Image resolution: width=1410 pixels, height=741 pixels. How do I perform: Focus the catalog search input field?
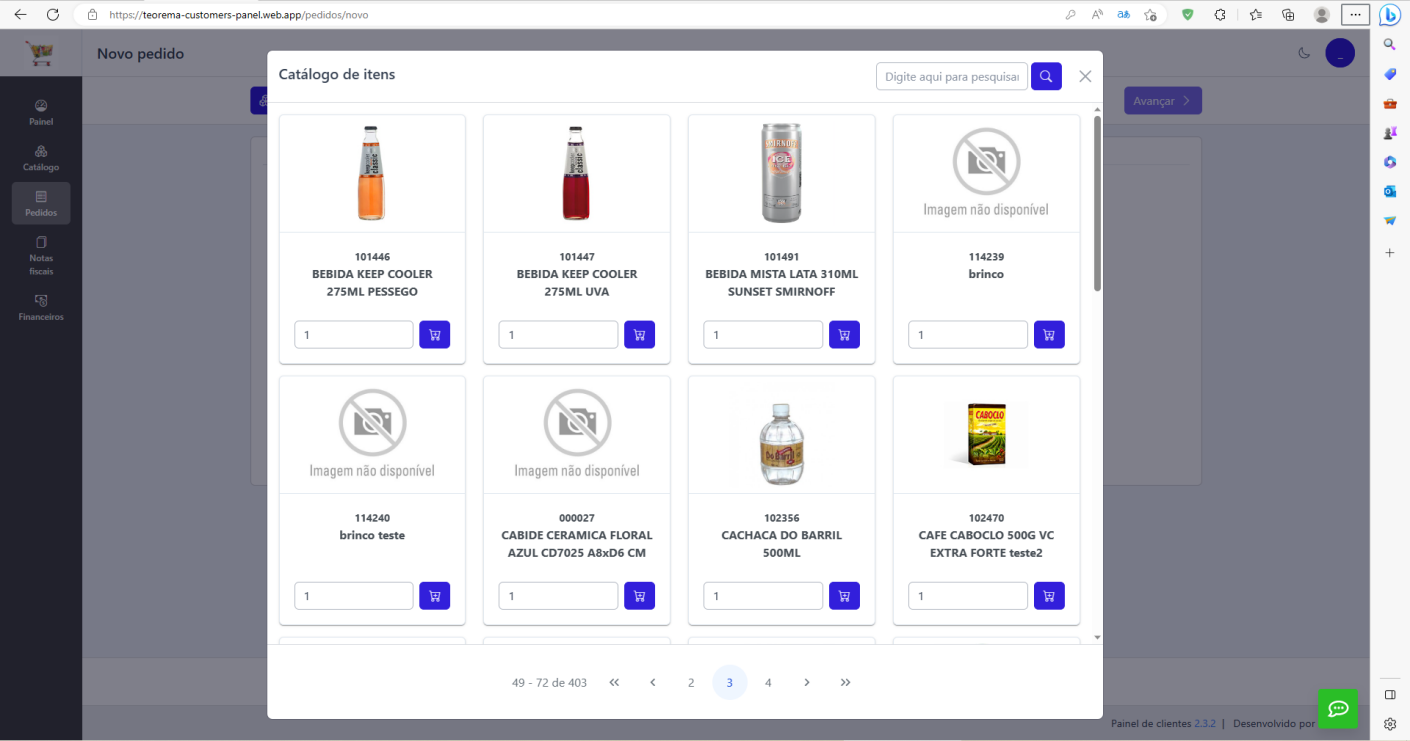point(952,76)
